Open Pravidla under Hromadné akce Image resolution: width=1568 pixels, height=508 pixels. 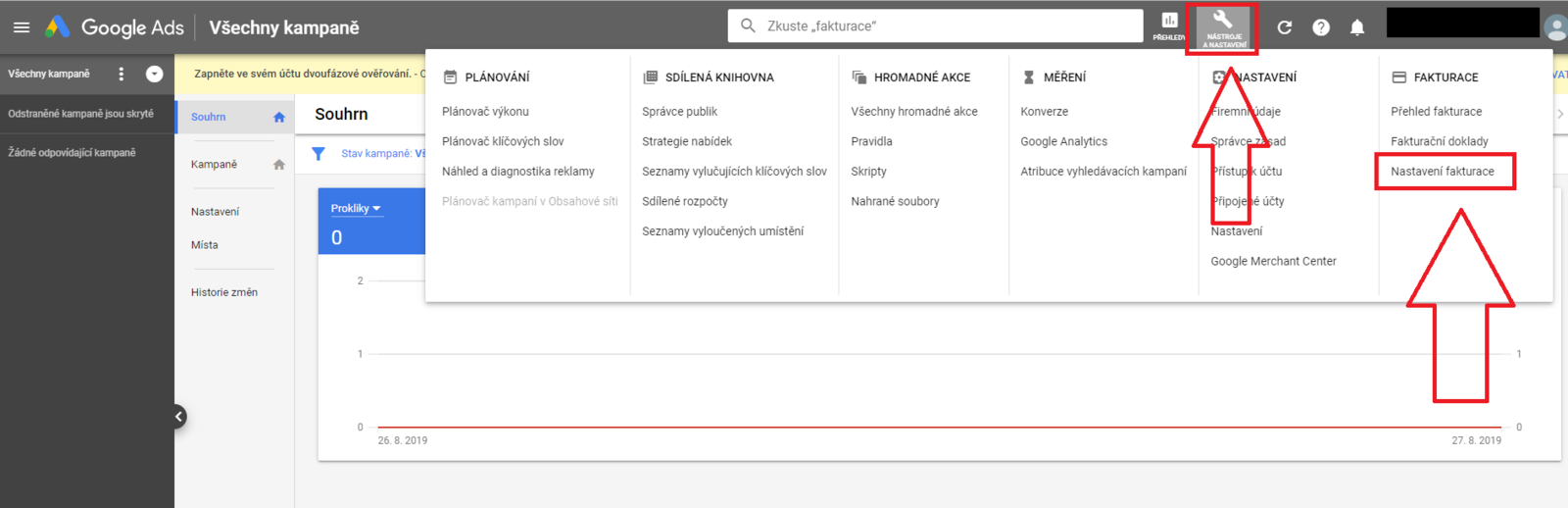tap(871, 141)
